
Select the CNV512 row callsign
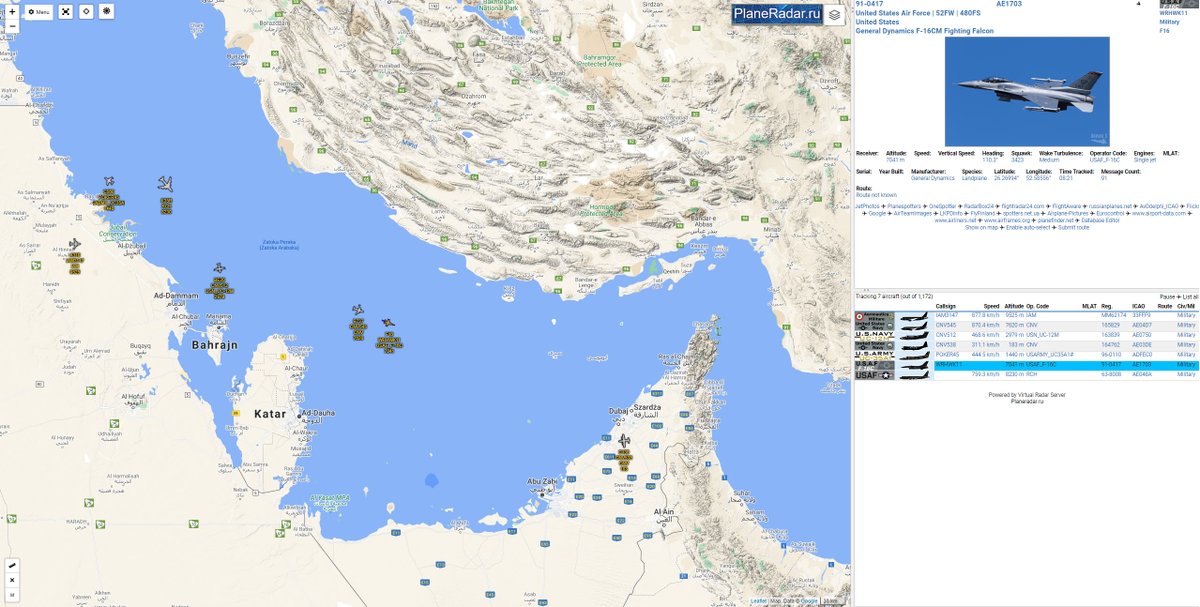(946, 335)
